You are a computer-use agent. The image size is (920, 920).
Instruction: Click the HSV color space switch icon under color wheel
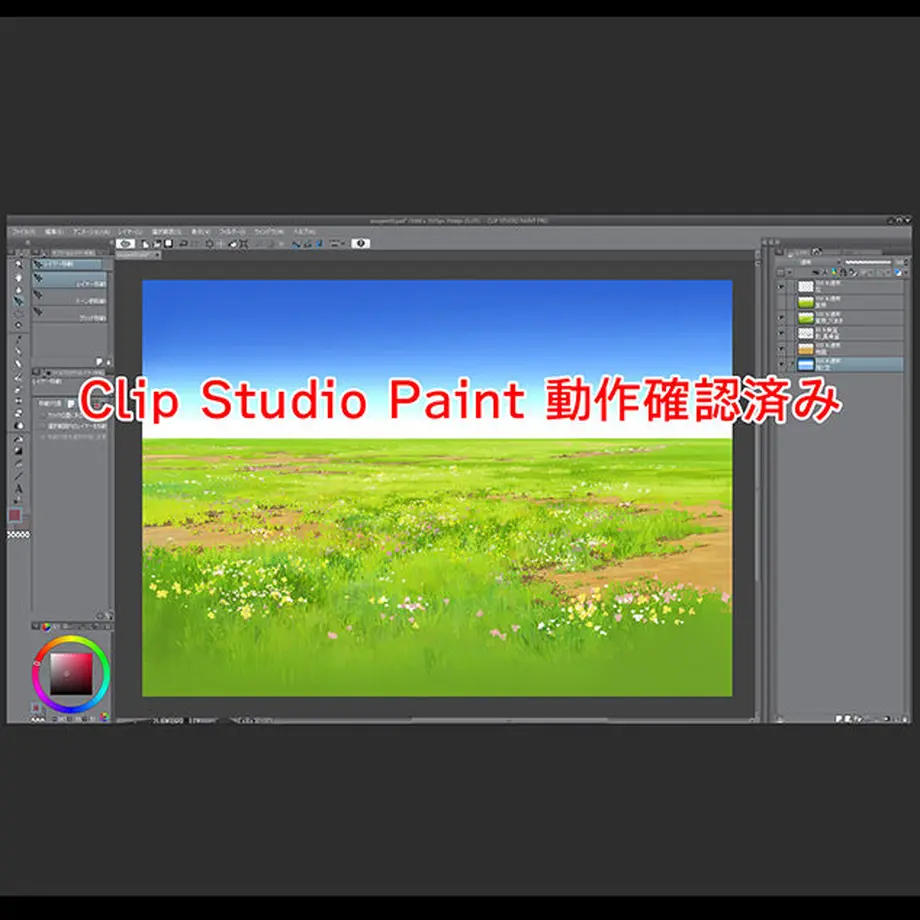[104, 716]
